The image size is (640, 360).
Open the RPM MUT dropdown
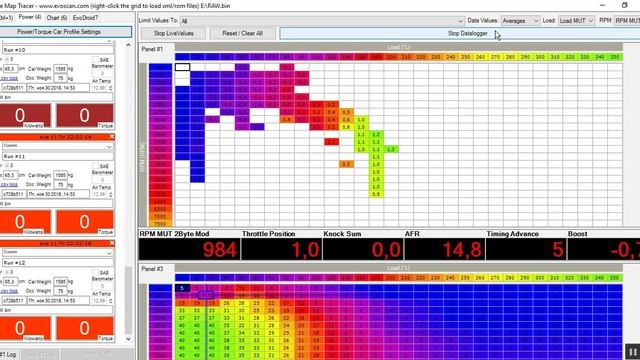click(627, 21)
